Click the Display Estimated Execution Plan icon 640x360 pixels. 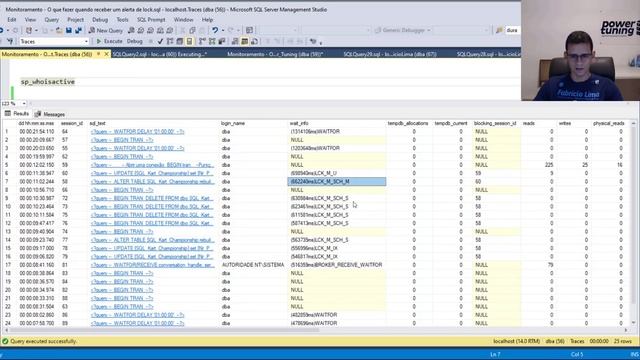[x=170, y=41]
